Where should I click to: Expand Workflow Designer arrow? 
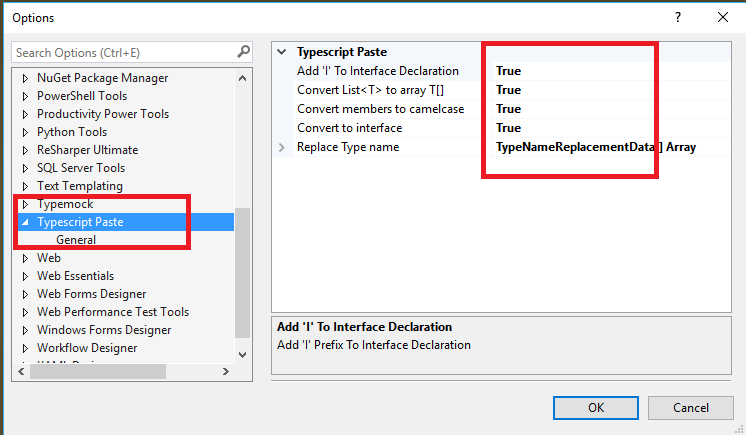click(x=25, y=348)
